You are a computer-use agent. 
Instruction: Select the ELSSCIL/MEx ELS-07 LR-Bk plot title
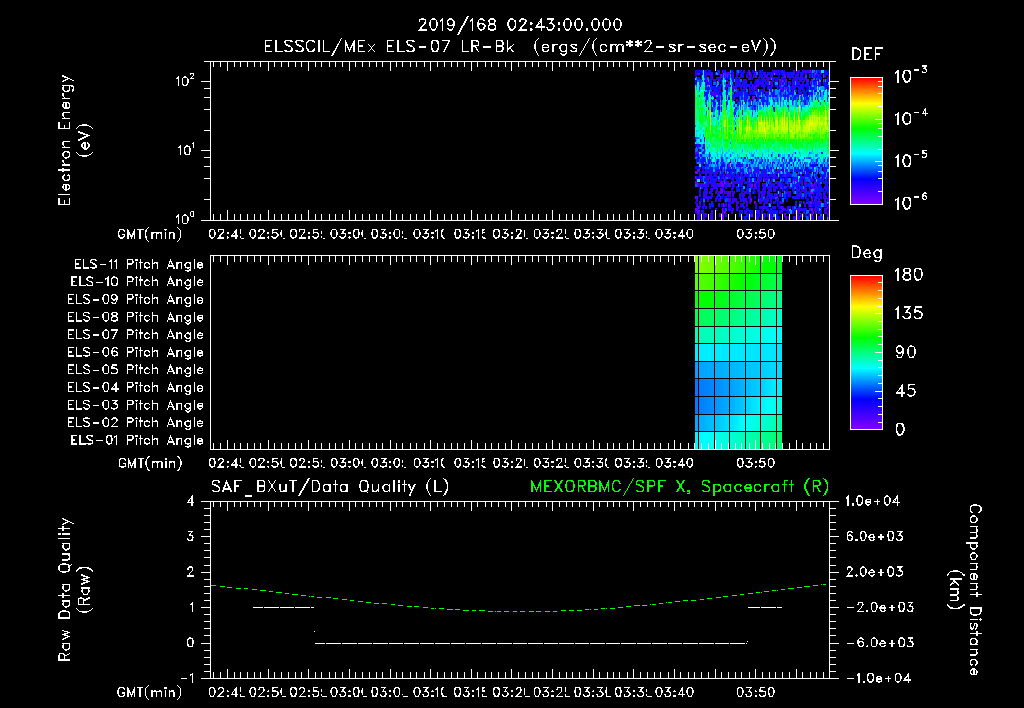point(520,47)
